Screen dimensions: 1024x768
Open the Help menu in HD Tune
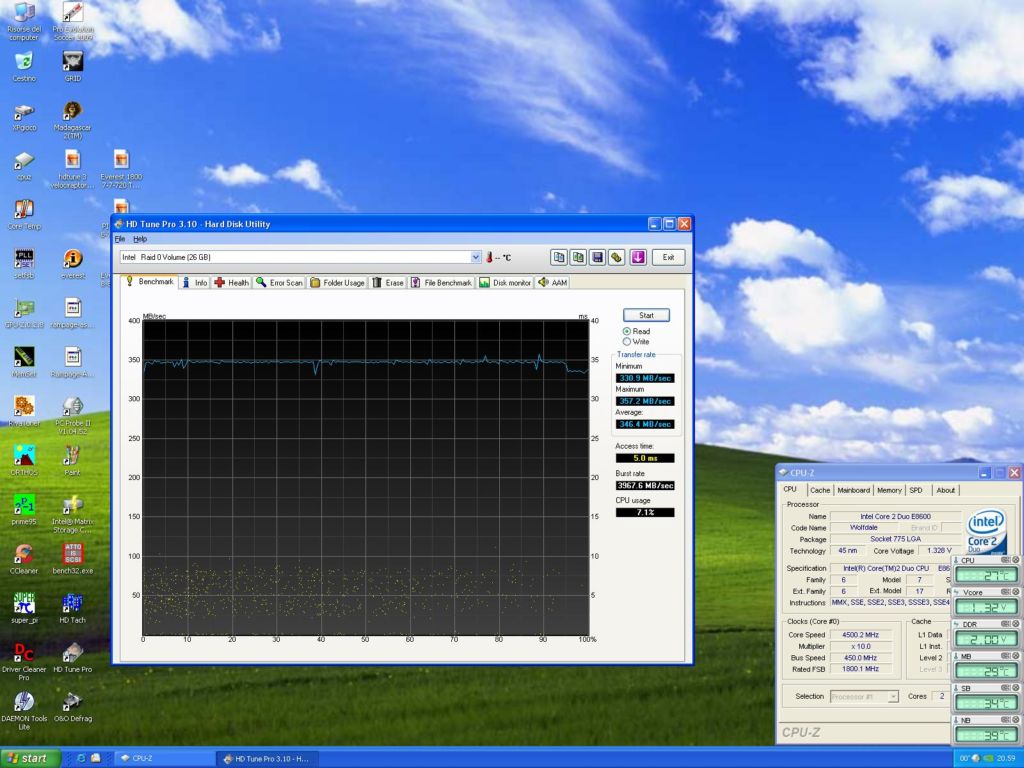coord(140,239)
